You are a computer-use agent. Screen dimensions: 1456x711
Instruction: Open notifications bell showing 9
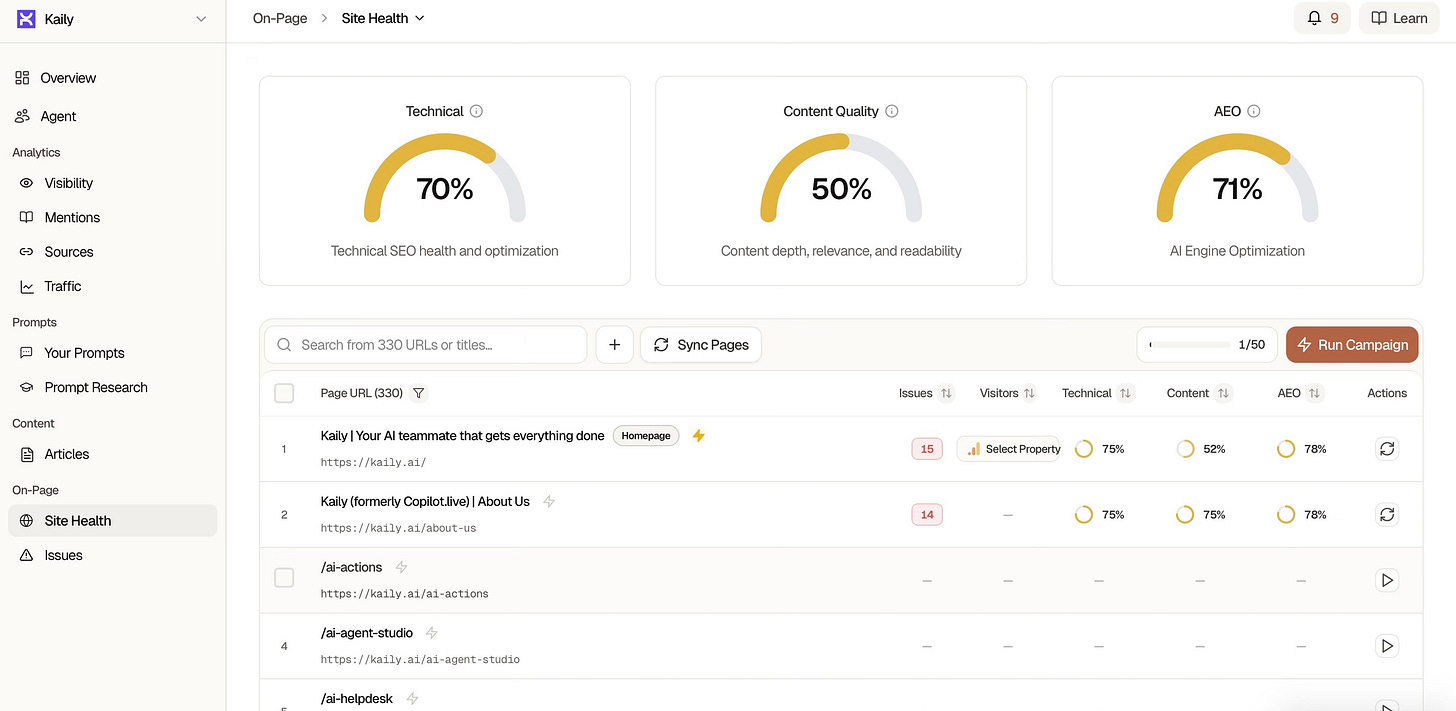(x=1322, y=18)
